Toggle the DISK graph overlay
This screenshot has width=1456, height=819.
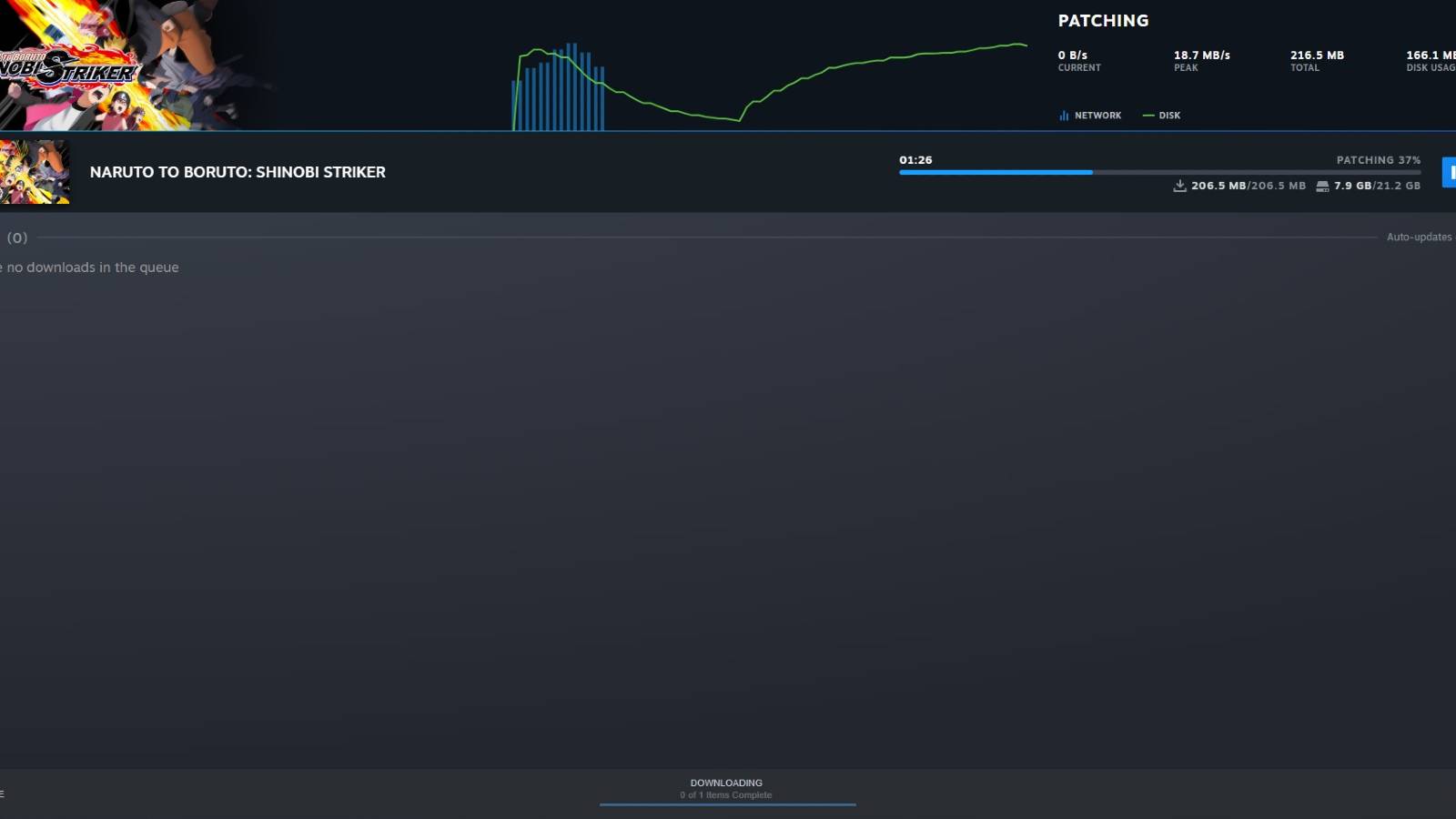point(1163,115)
